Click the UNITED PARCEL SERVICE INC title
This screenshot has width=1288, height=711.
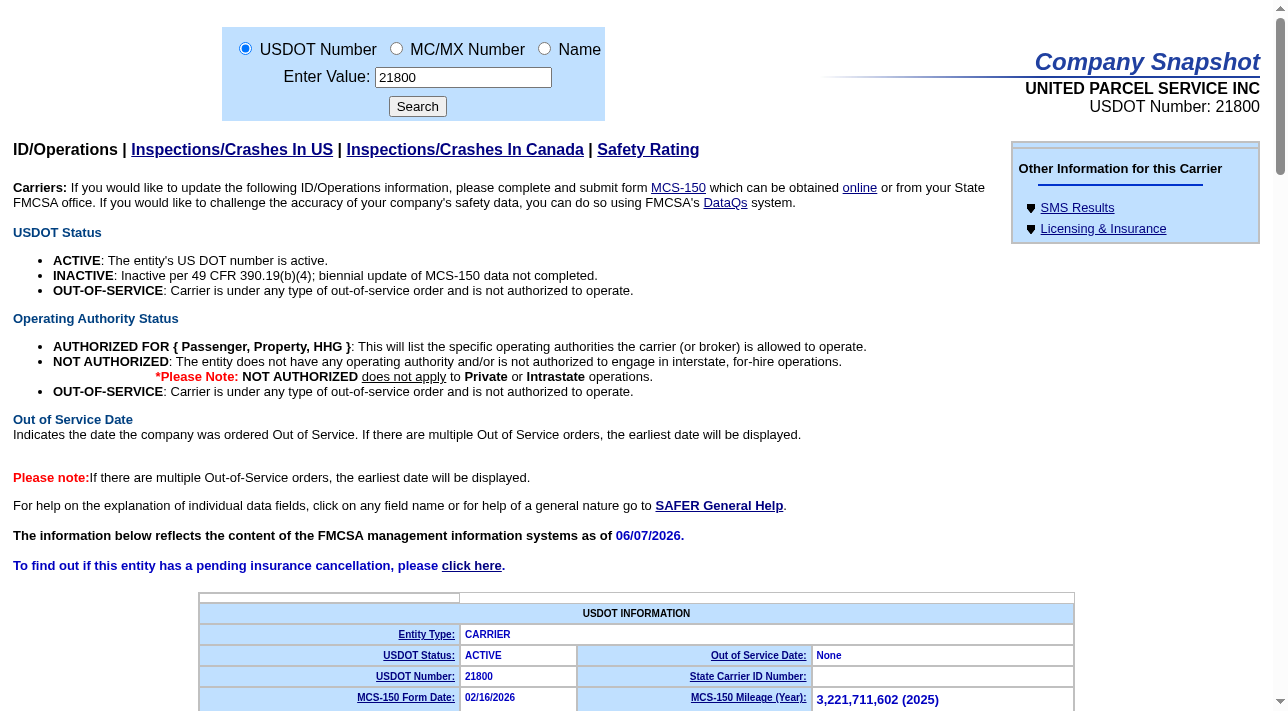pyautogui.click(x=1142, y=88)
